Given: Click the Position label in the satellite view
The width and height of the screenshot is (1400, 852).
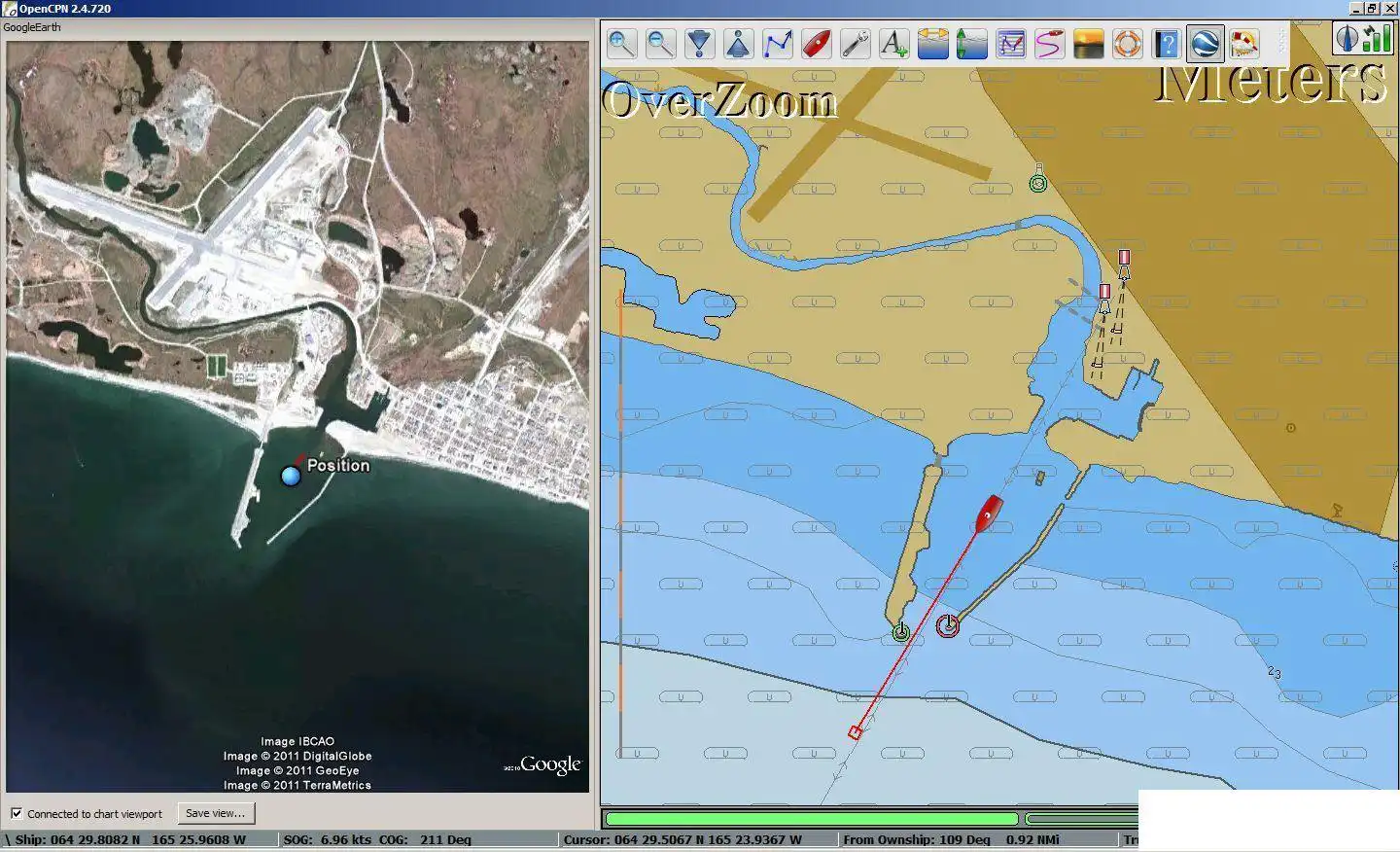Looking at the screenshot, I should click(x=338, y=465).
